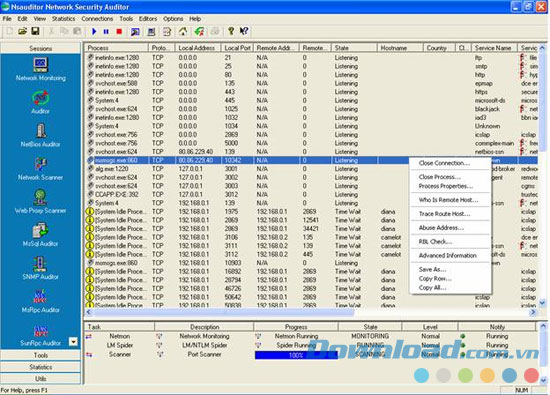550x395 pixels.
Task: Choose Close Process... from context menu
Action: (x=450, y=177)
